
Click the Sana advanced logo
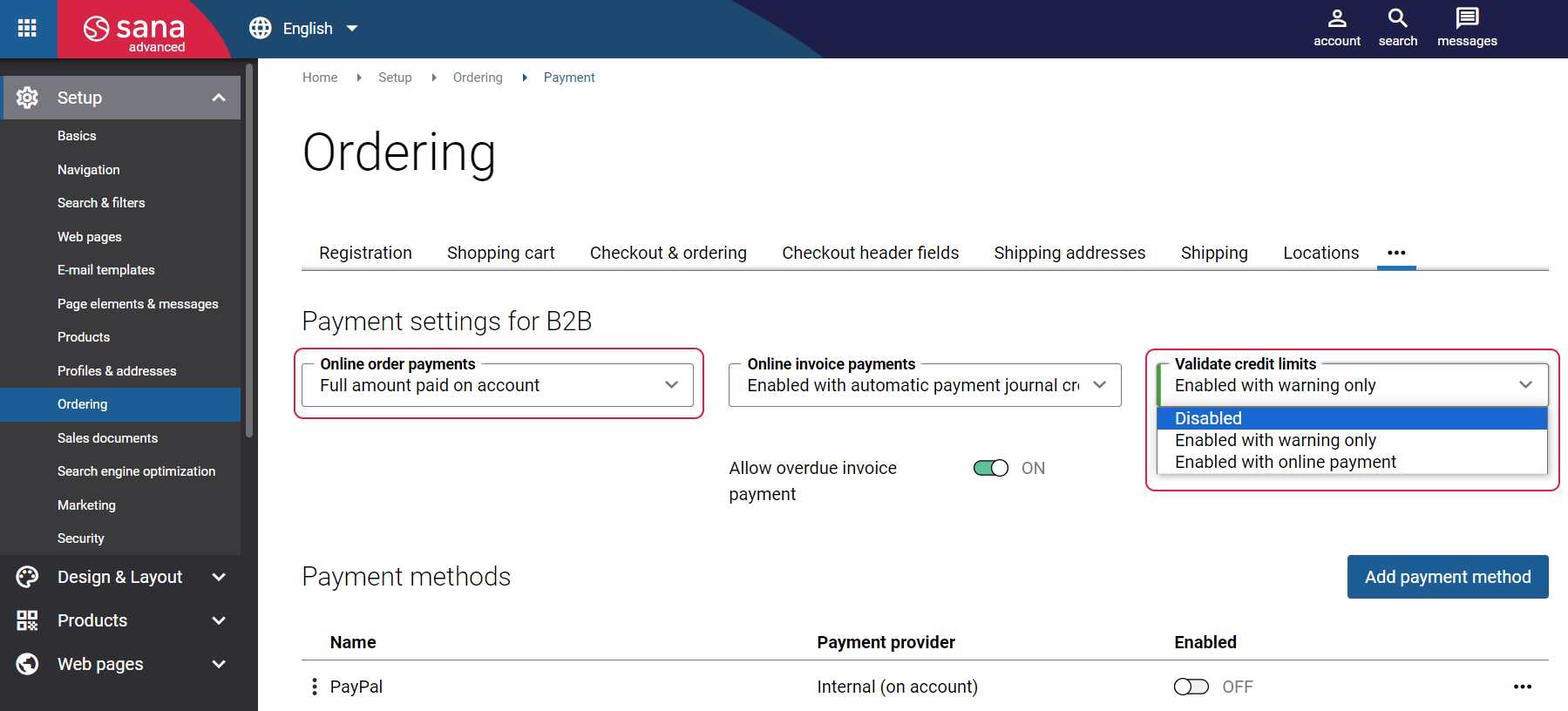pyautogui.click(x=135, y=33)
